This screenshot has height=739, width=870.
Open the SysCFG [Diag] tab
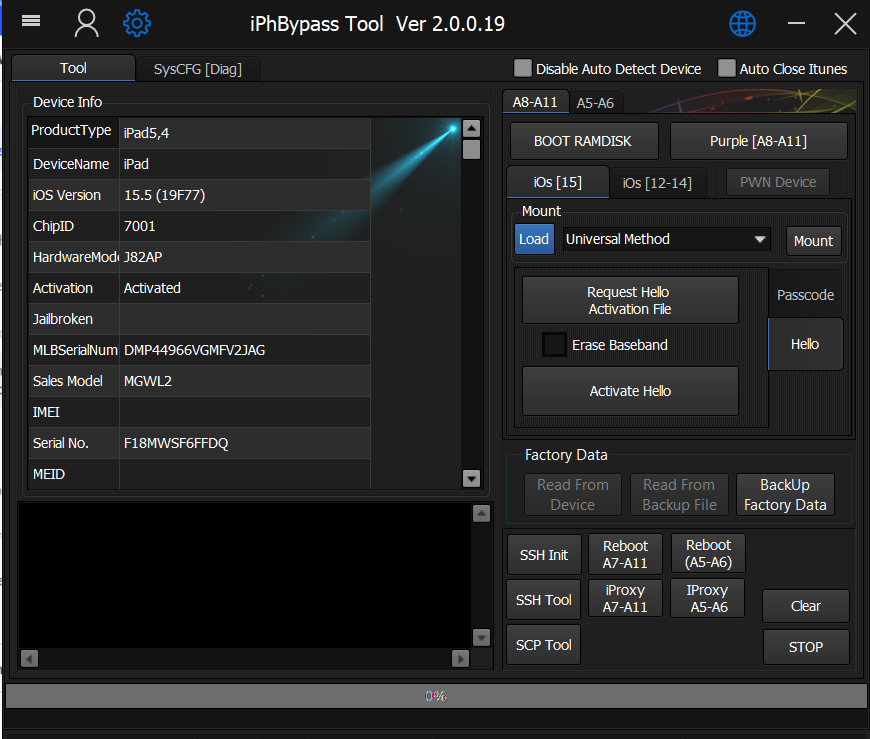coord(198,69)
